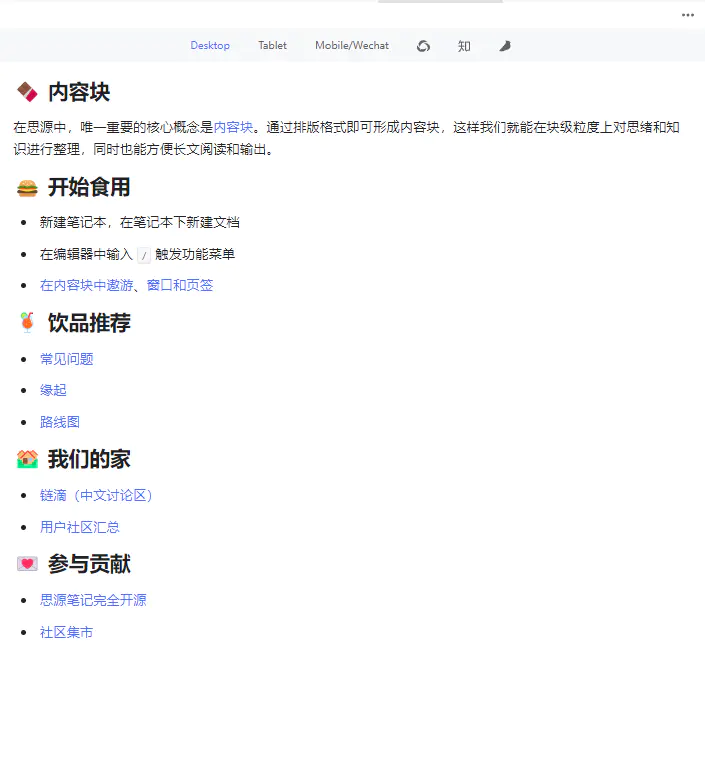The width and height of the screenshot is (705, 776).
Task: Click the Yuque feather copy icon
Action: 505,46
